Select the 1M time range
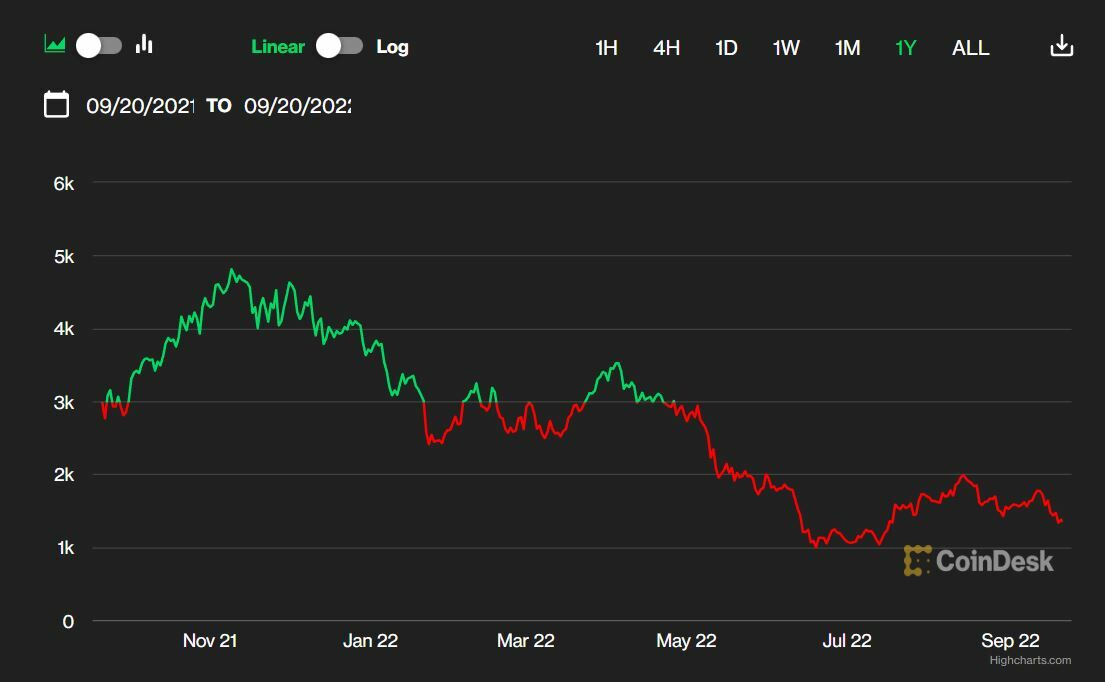This screenshot has width=1105, height=682. click(847, 48)
